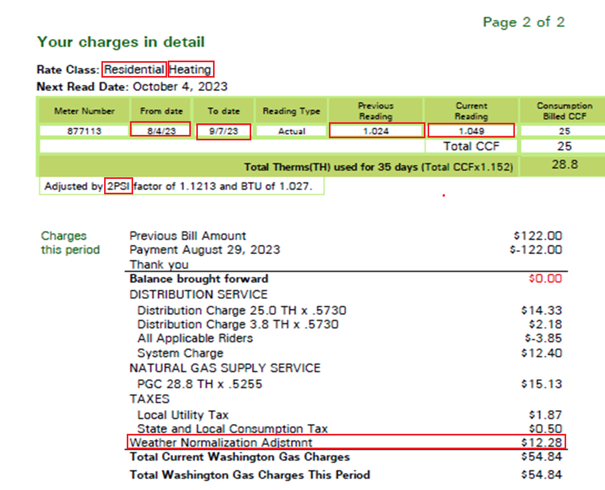Viewport: 605px width, 490px height.
Task: Click the 'Thank you' line
Action: pos(159,265)
